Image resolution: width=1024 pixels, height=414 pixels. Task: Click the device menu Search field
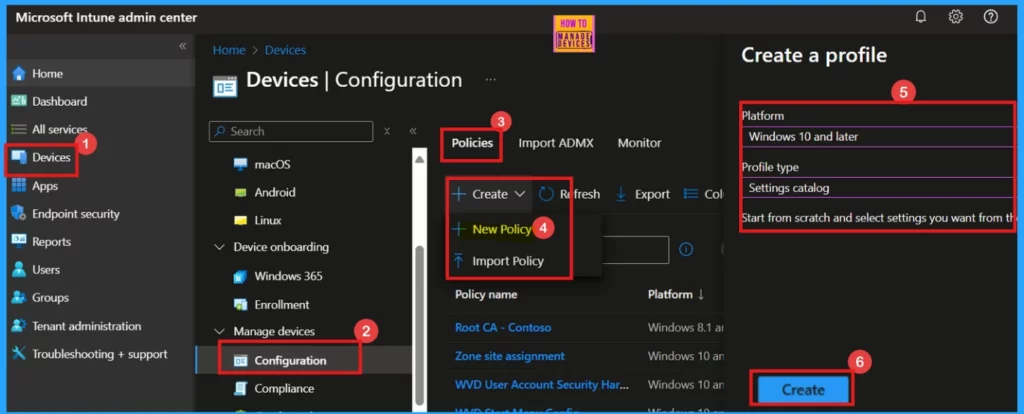coord(291,131)
